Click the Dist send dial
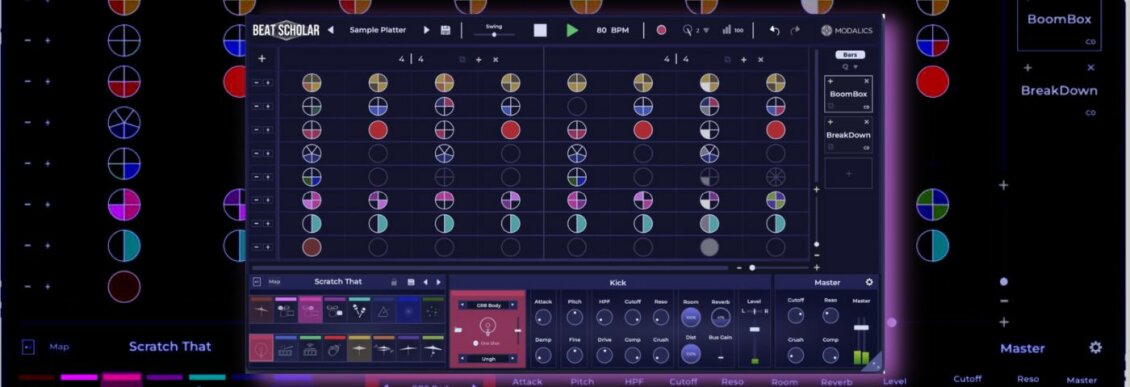Viewport: 1130px width, 387px height. (690, 354)
